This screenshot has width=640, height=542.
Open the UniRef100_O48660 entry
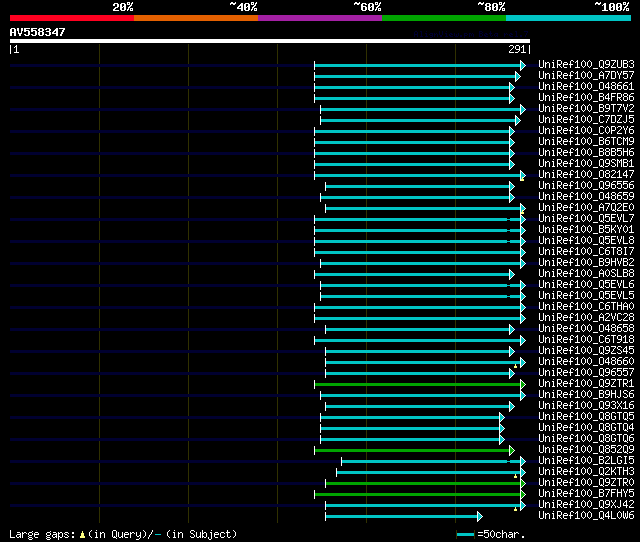point(586,362)
